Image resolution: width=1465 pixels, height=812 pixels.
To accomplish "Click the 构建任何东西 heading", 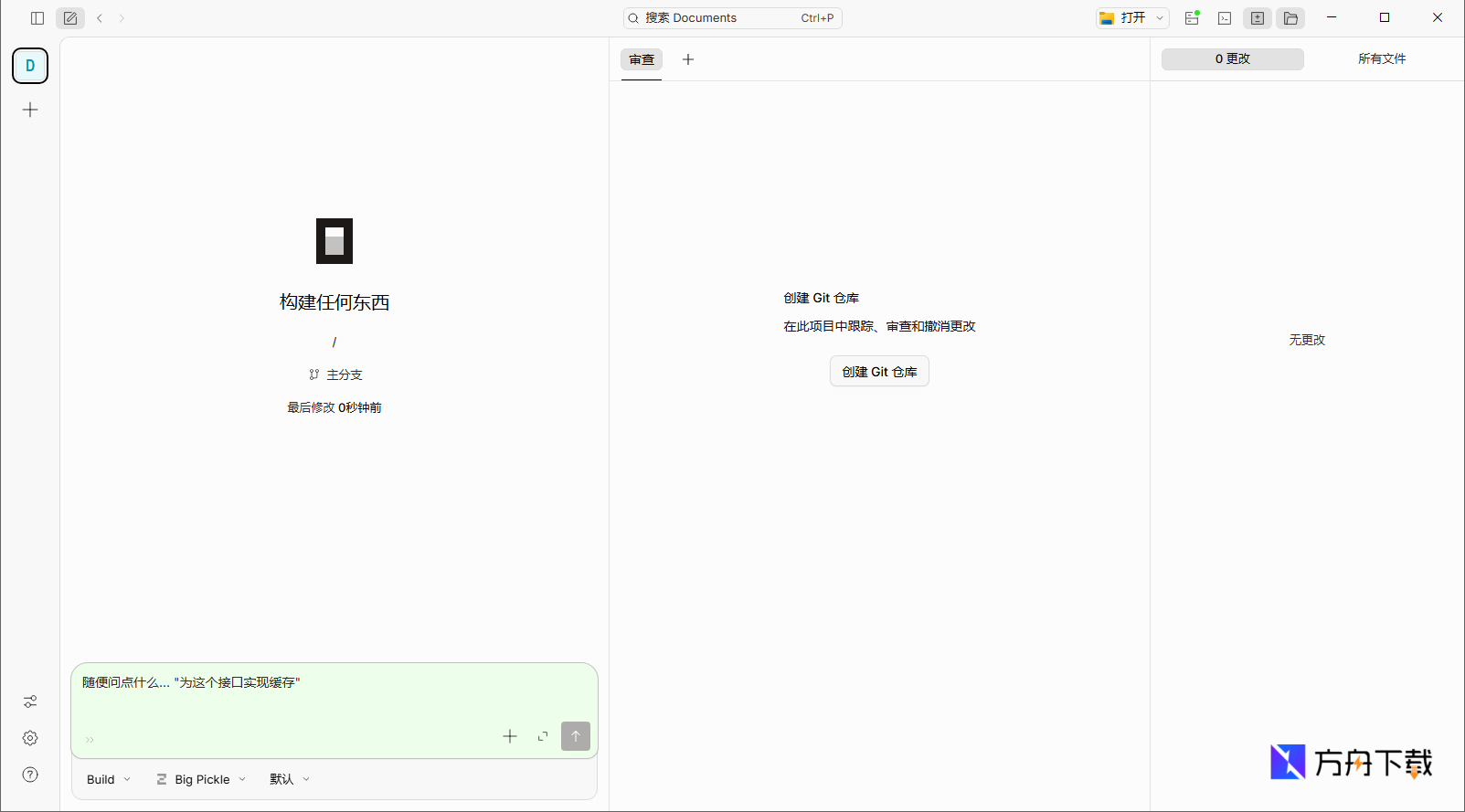I will [334, 302].
